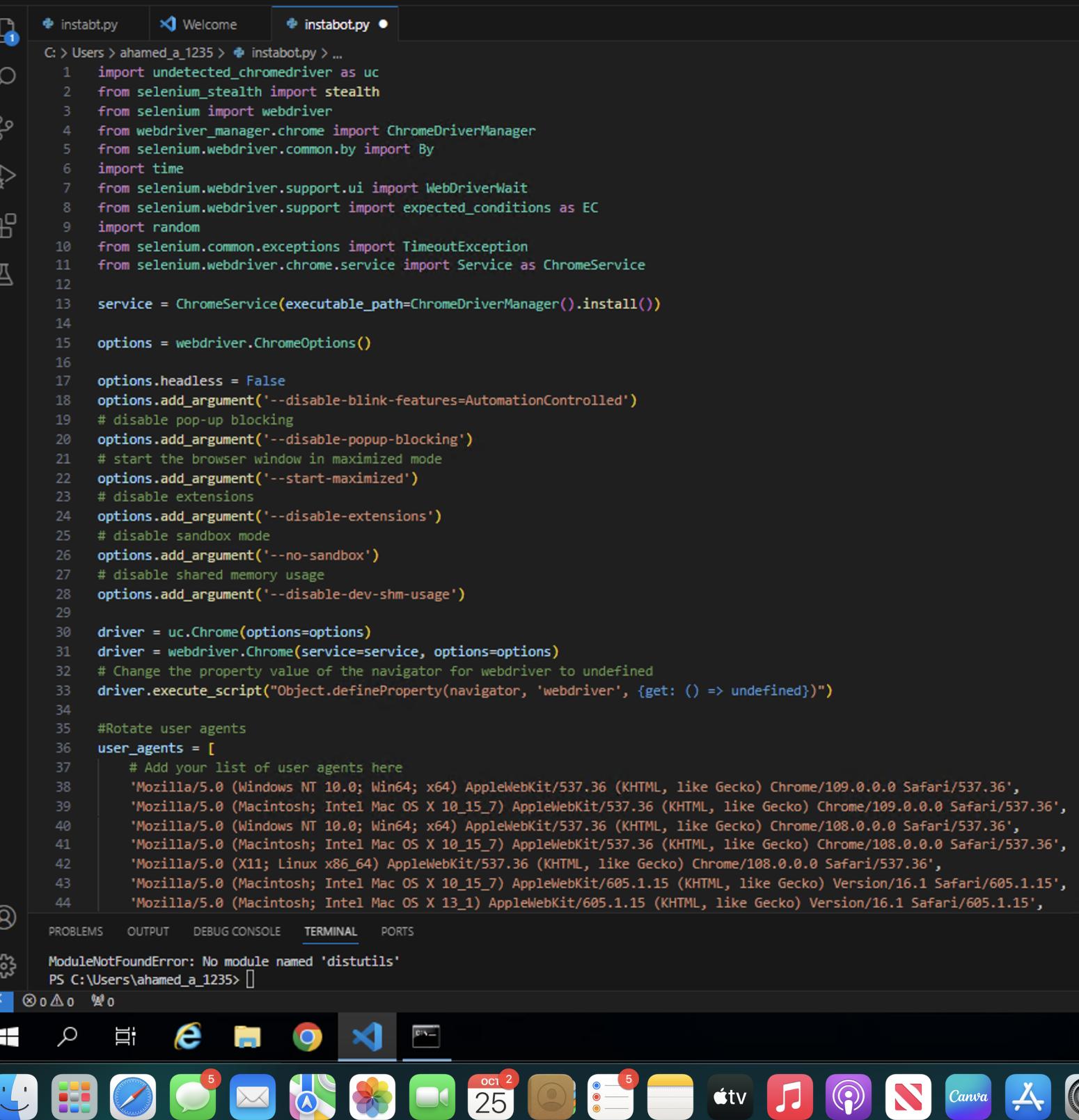
Task: Open the Manage settings gear
Action: pyautogui.click(x=7, y=965)
